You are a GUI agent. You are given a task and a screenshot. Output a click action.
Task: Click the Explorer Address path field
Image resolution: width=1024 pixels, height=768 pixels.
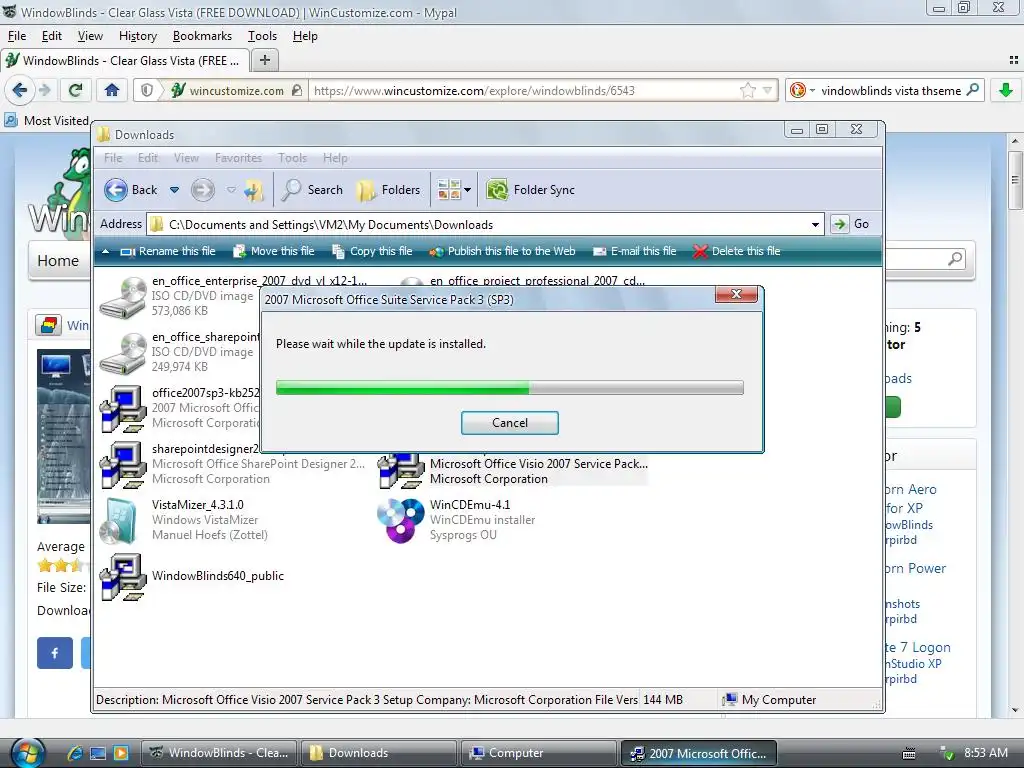[x=485, y=225]
